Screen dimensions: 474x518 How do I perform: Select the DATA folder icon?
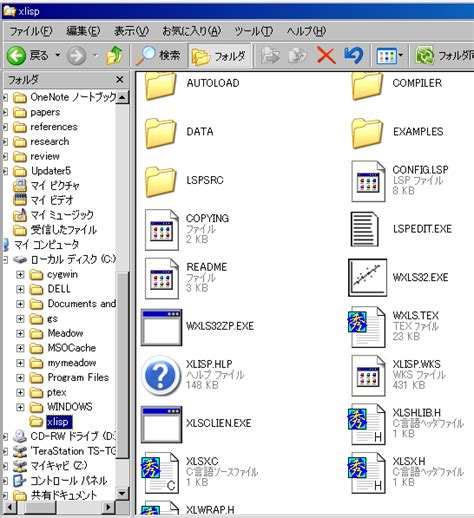(160, 133)
